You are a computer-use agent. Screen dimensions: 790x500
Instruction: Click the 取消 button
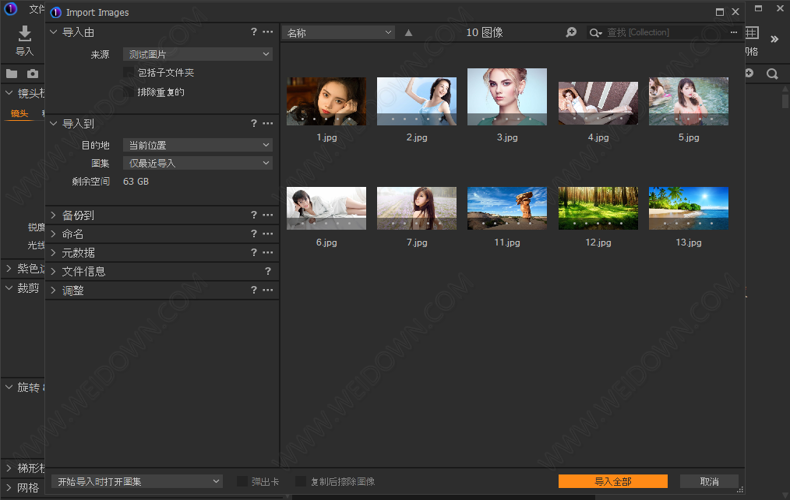[x=709, y=481]
